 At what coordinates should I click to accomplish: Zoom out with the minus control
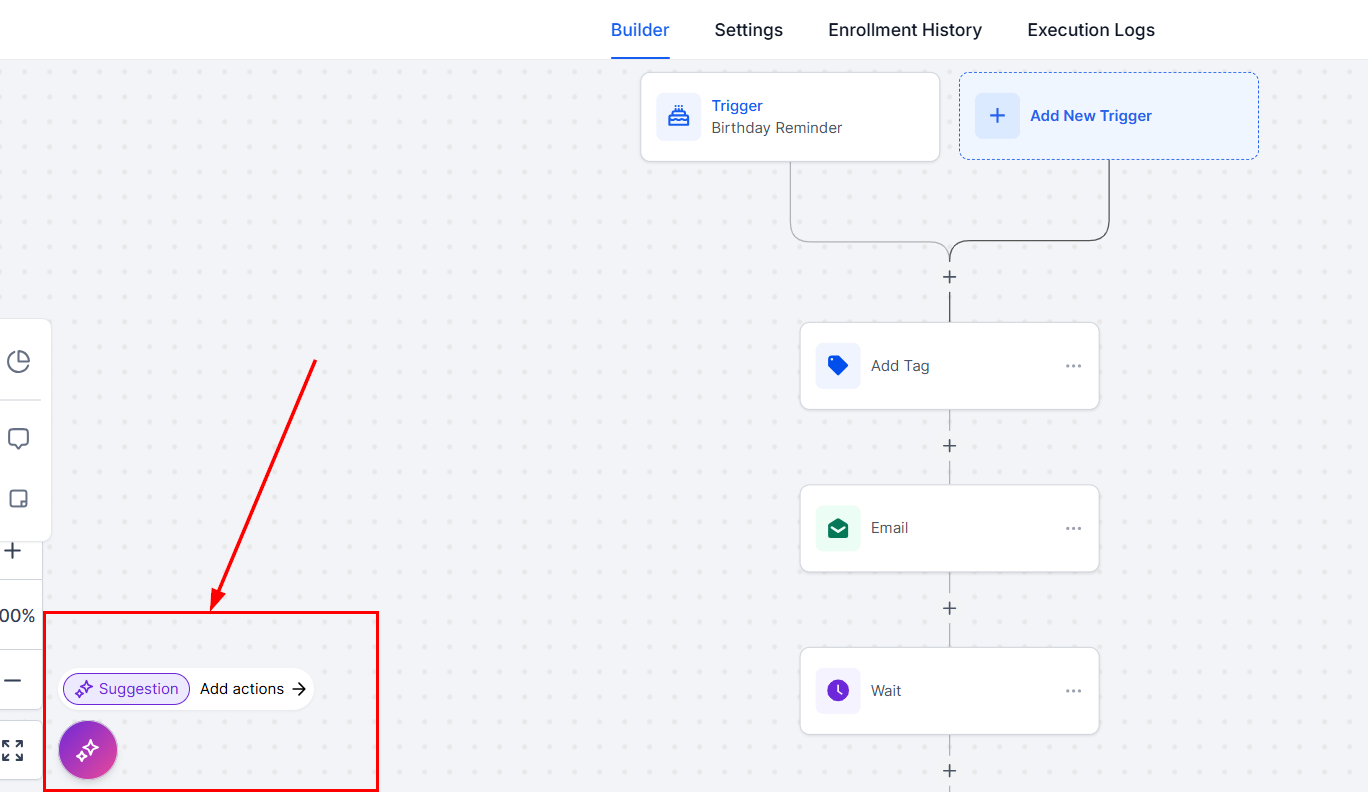click(13, 680)
